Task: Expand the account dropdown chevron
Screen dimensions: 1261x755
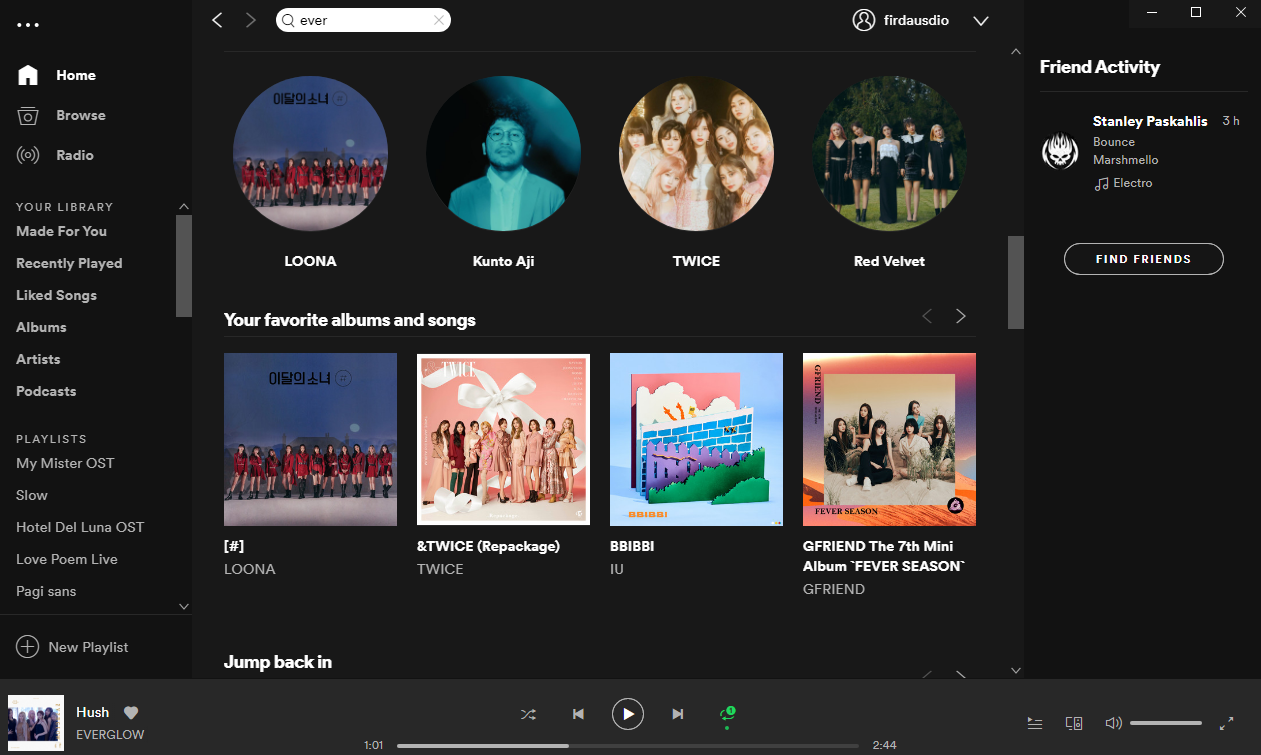Action: (981, 20)
